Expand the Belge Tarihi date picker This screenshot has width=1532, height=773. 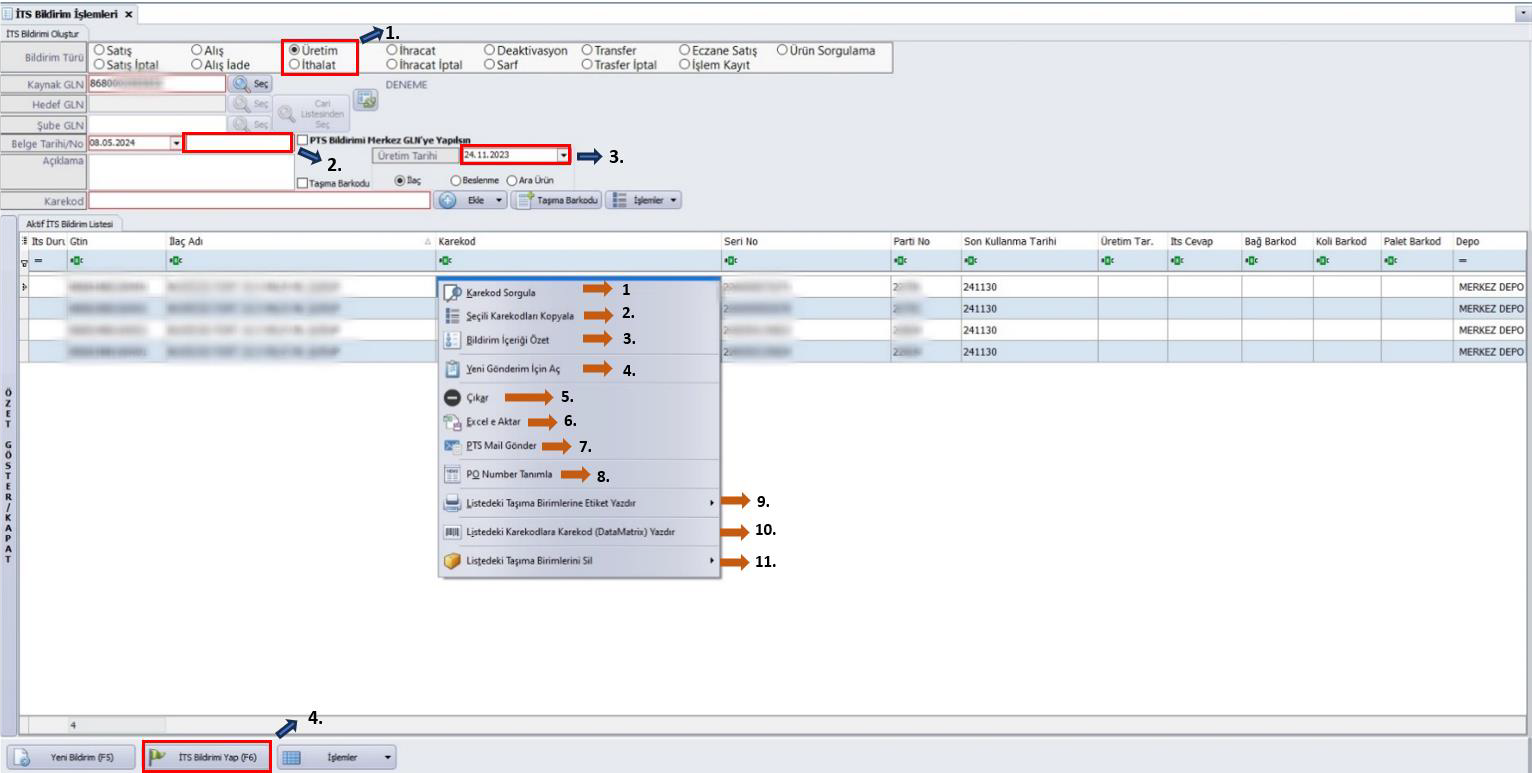(x=176, y=143)
